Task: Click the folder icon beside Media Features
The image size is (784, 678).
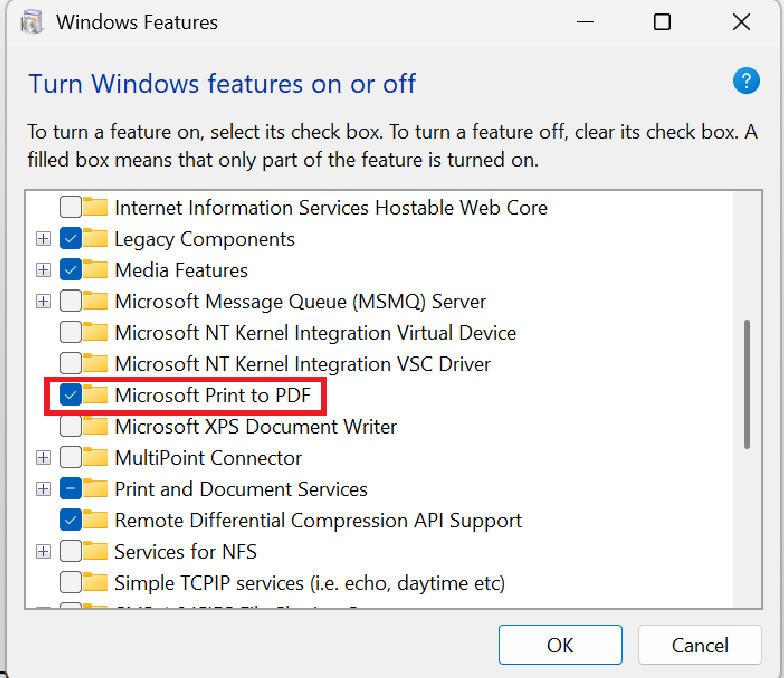Action: coord(96,270)
